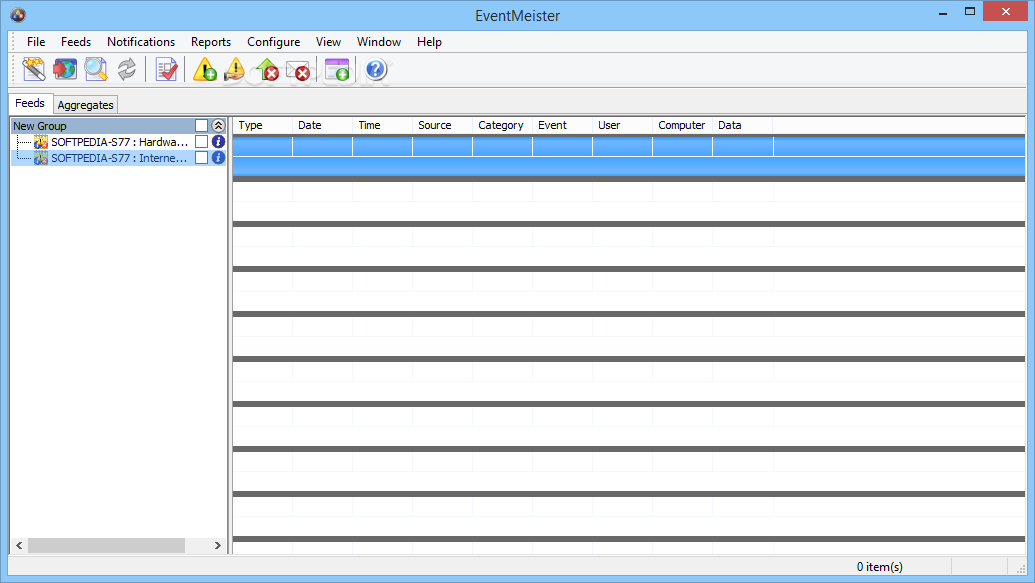This screenshot has height=583, width=1035.
Task: Click info icon for Hardware feed
Action: [218, 141]
